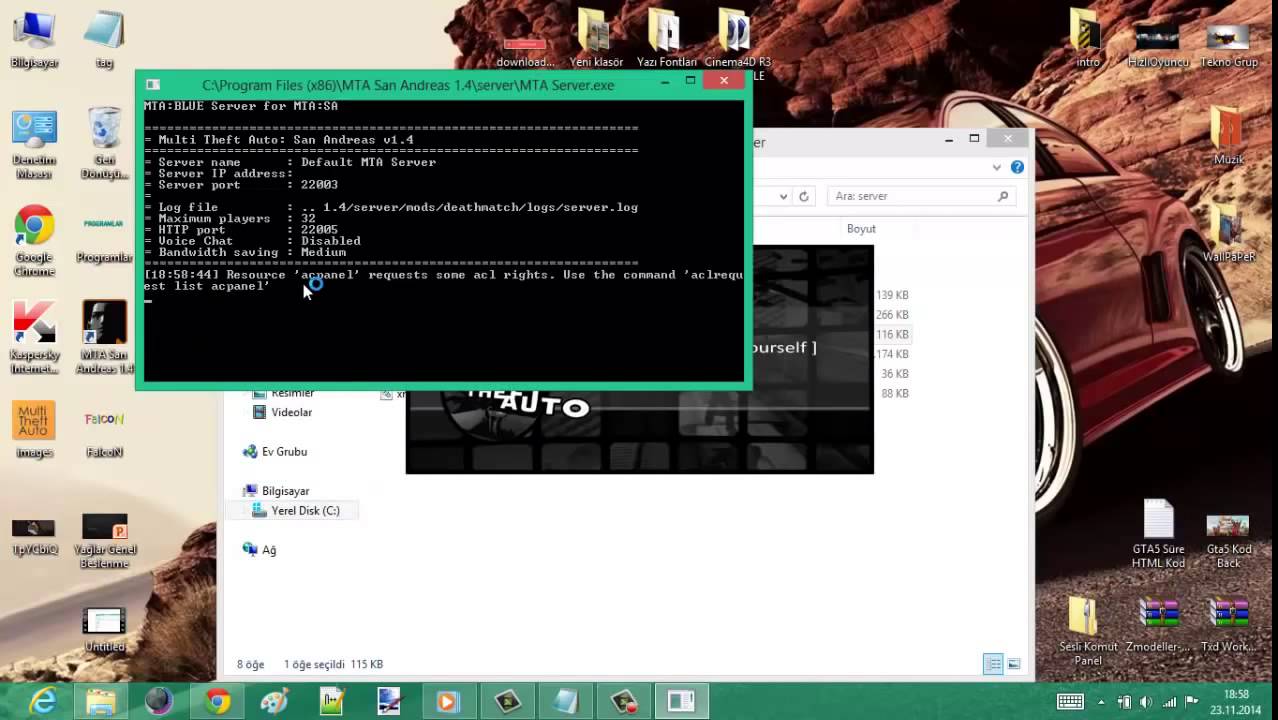Open GTA5 Süre HTML Kod file
1278x720 pixels.
pyautogui.click(x=1158, y=535)
